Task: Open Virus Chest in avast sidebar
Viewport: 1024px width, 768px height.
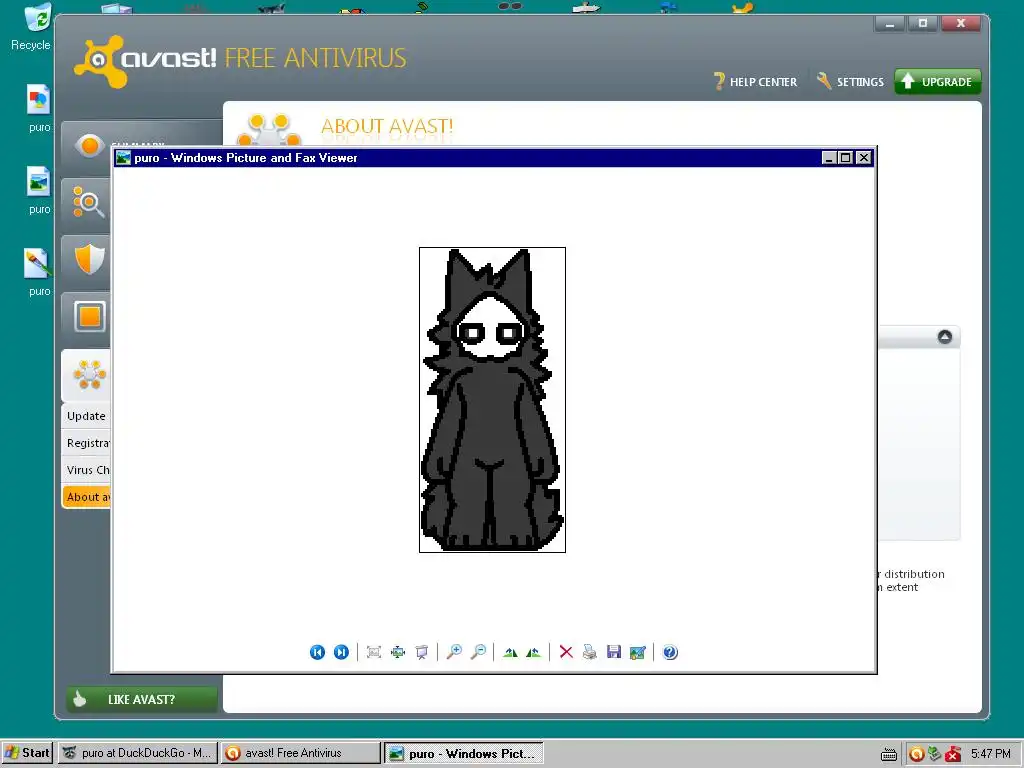Action: (86, 470)
